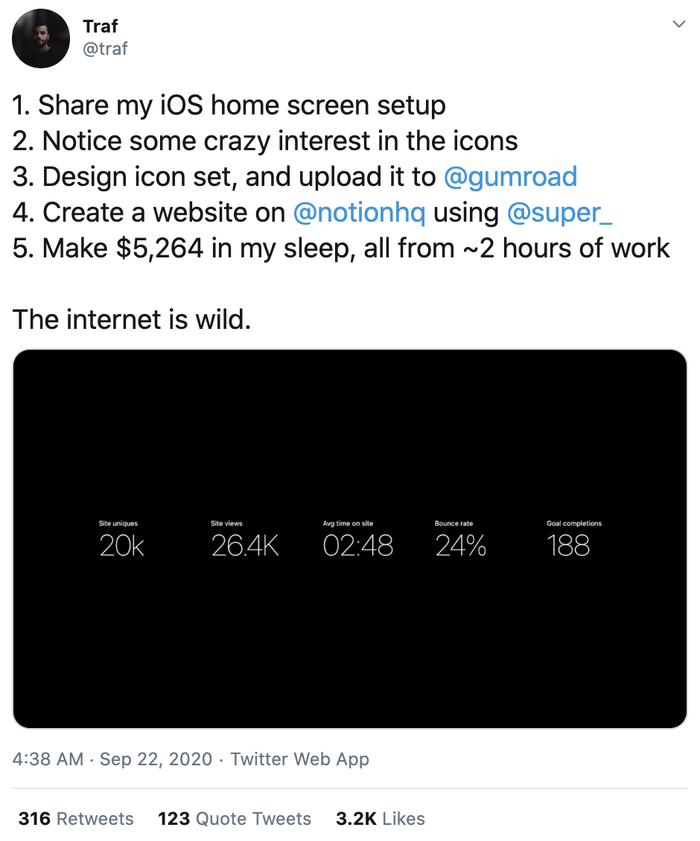Open the 123 Quote Tweets
The image size is (700, 841).
tap(234, 819)
